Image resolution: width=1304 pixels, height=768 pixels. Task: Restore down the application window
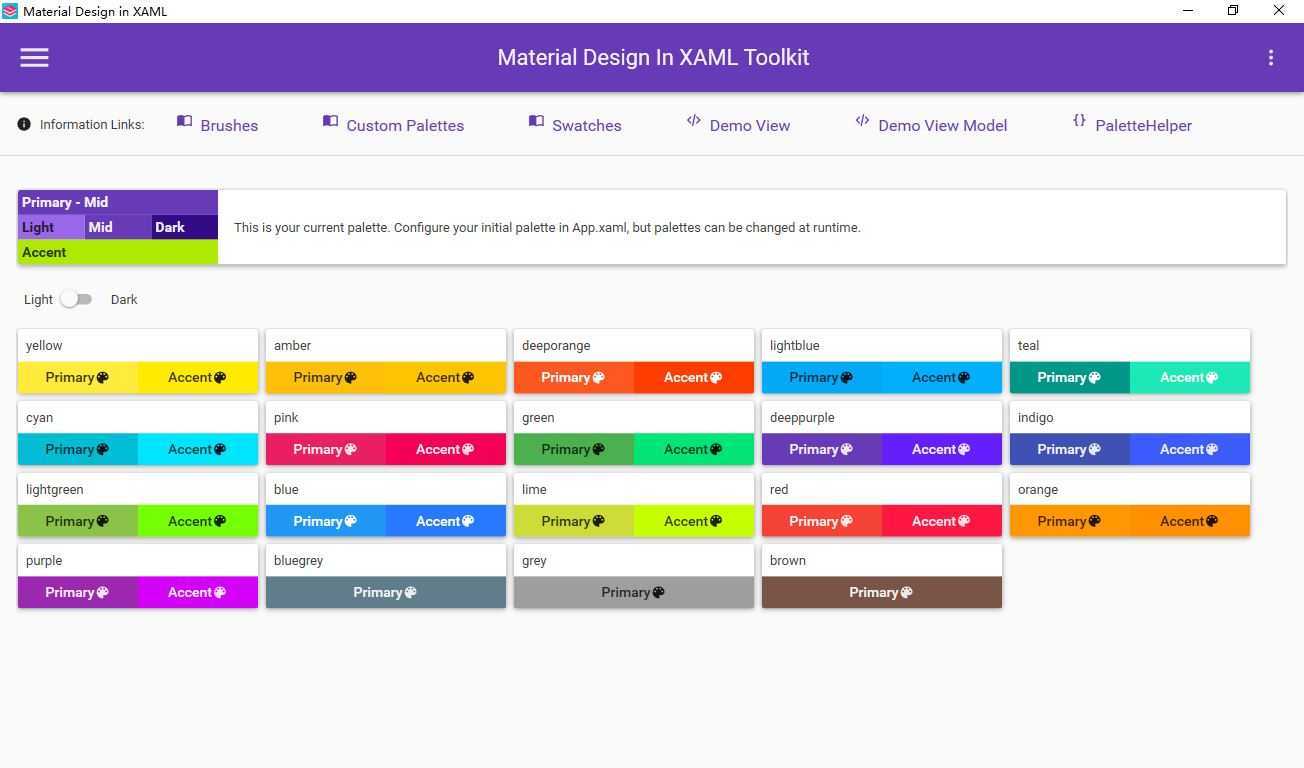coord(1233,11)
